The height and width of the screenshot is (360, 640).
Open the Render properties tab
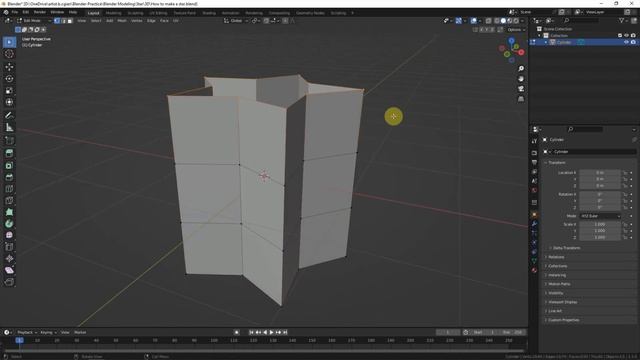pos(534,153)
